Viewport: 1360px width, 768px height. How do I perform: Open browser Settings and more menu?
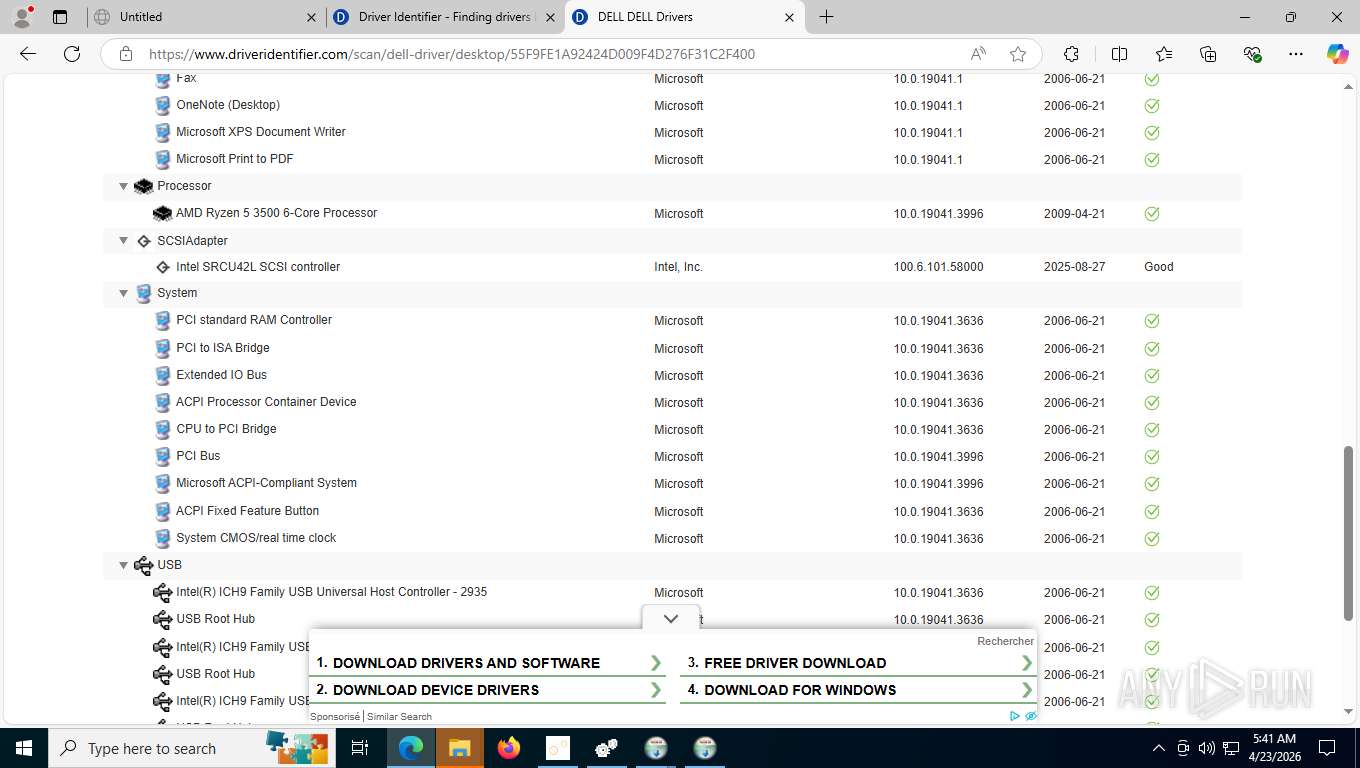[1296, 54]
